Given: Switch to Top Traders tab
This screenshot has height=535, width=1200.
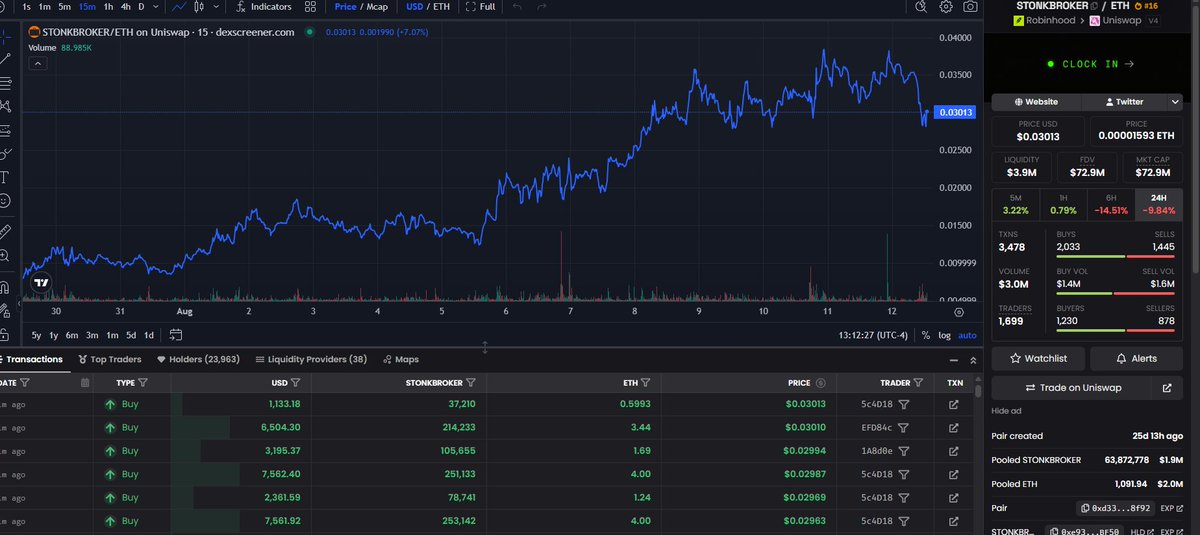Looking at the screenshot, I should (109, 359).
